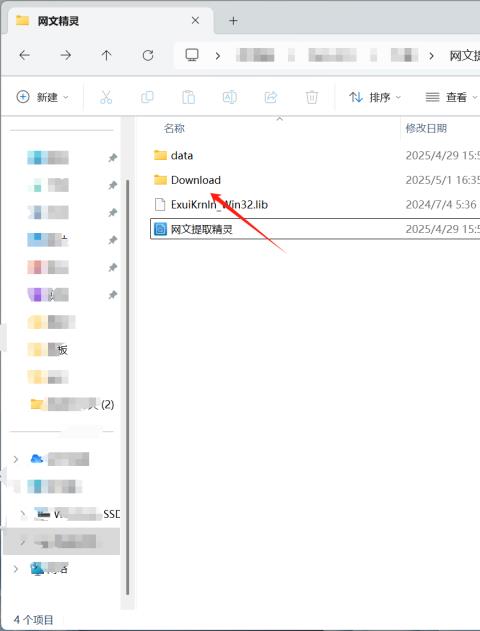The width and height of the screenshot is (480, 631).
Task: Expand the highlighted drive item in sidebar
Action: pos(23,542)
